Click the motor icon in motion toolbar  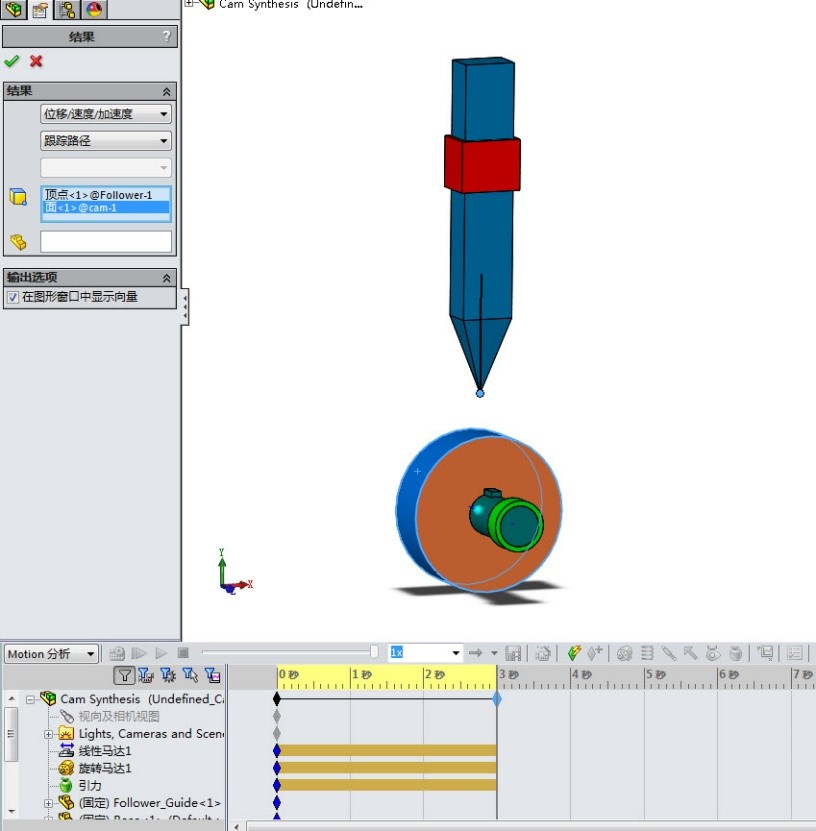click(624, 653)
